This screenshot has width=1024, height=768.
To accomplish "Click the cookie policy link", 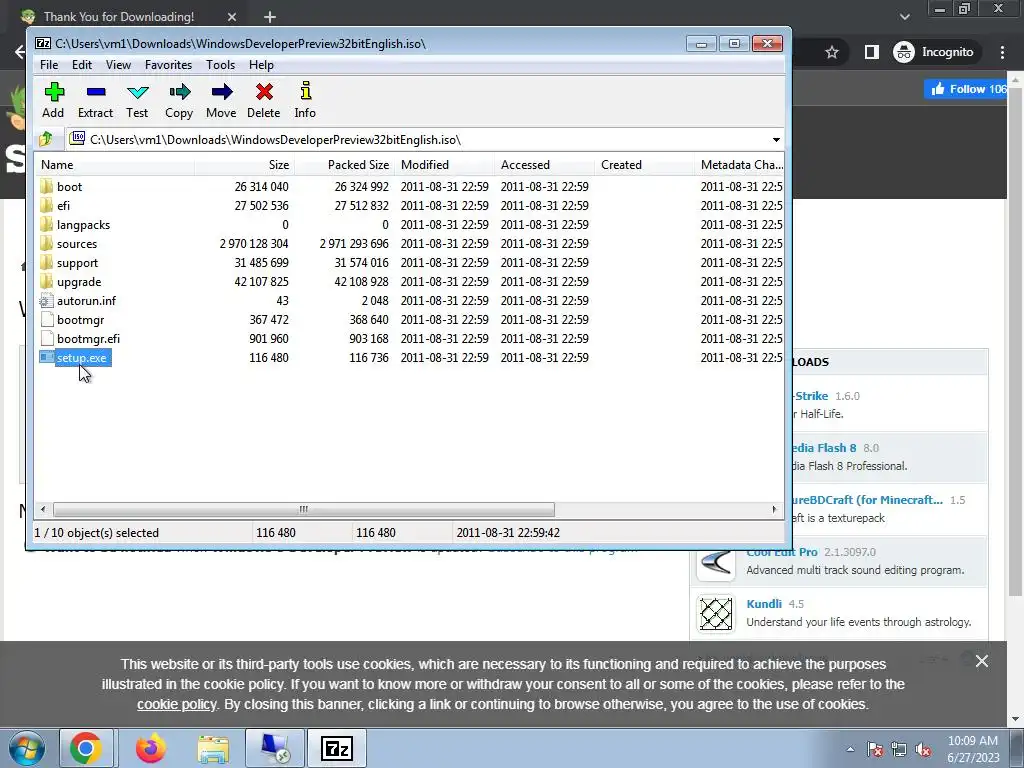I will click(176, 705).
